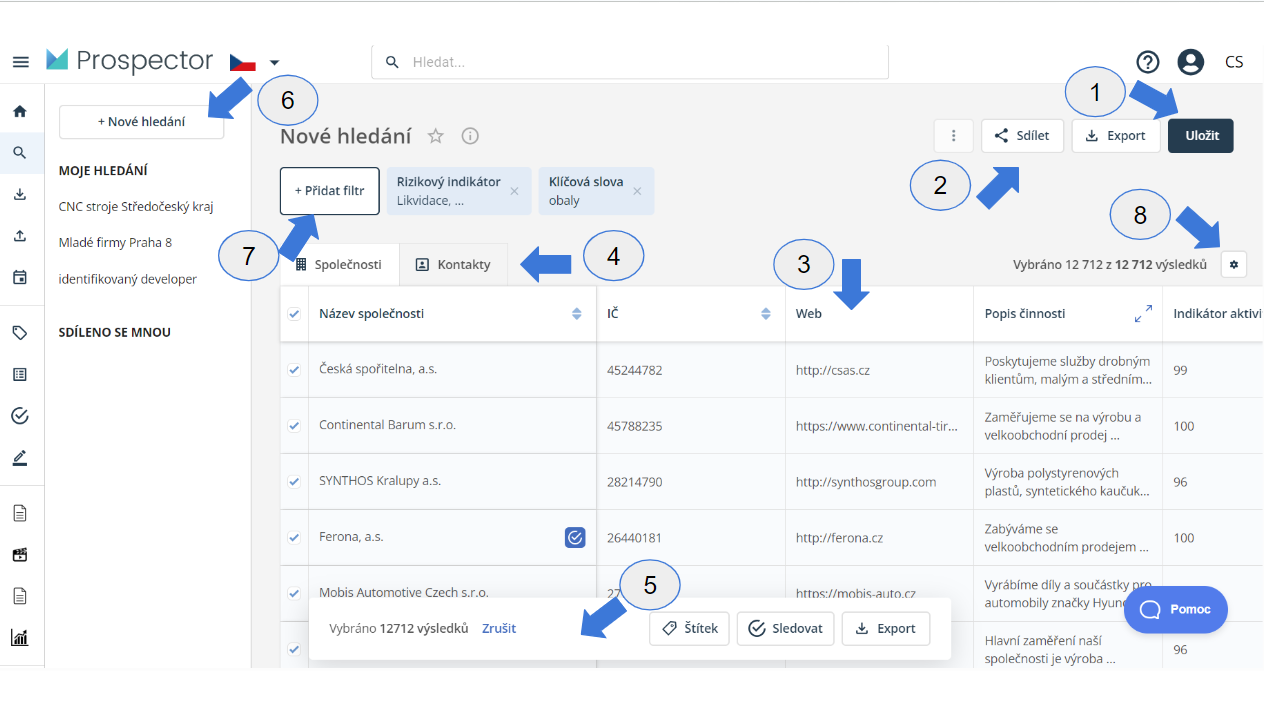This screenshot has height=712, width=1264.
Task: Open the document icon below the pencil icon
Action: pos(20,513)
